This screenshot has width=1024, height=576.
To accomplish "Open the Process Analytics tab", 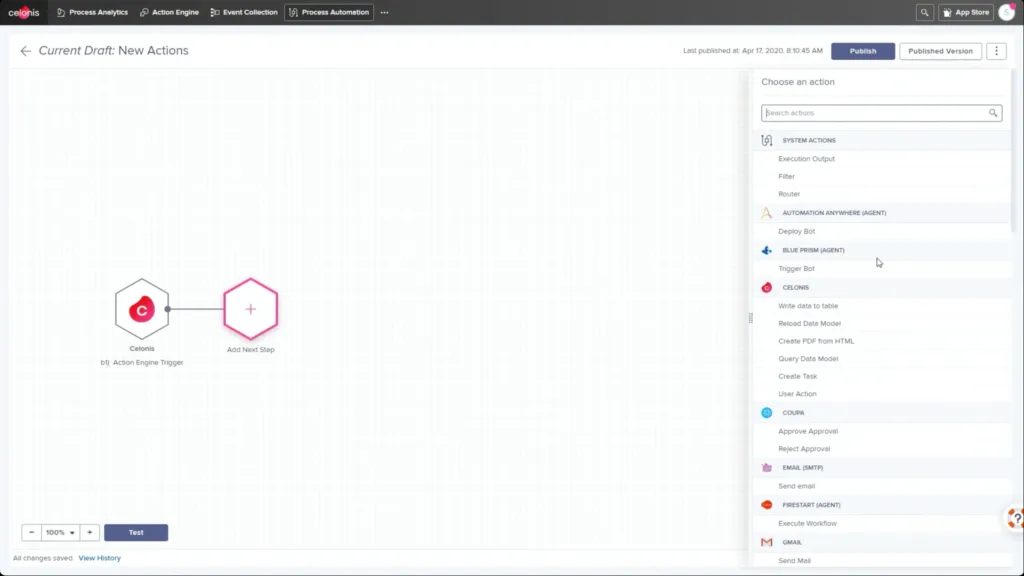I will pyautogui.click(x=92, y=12).
